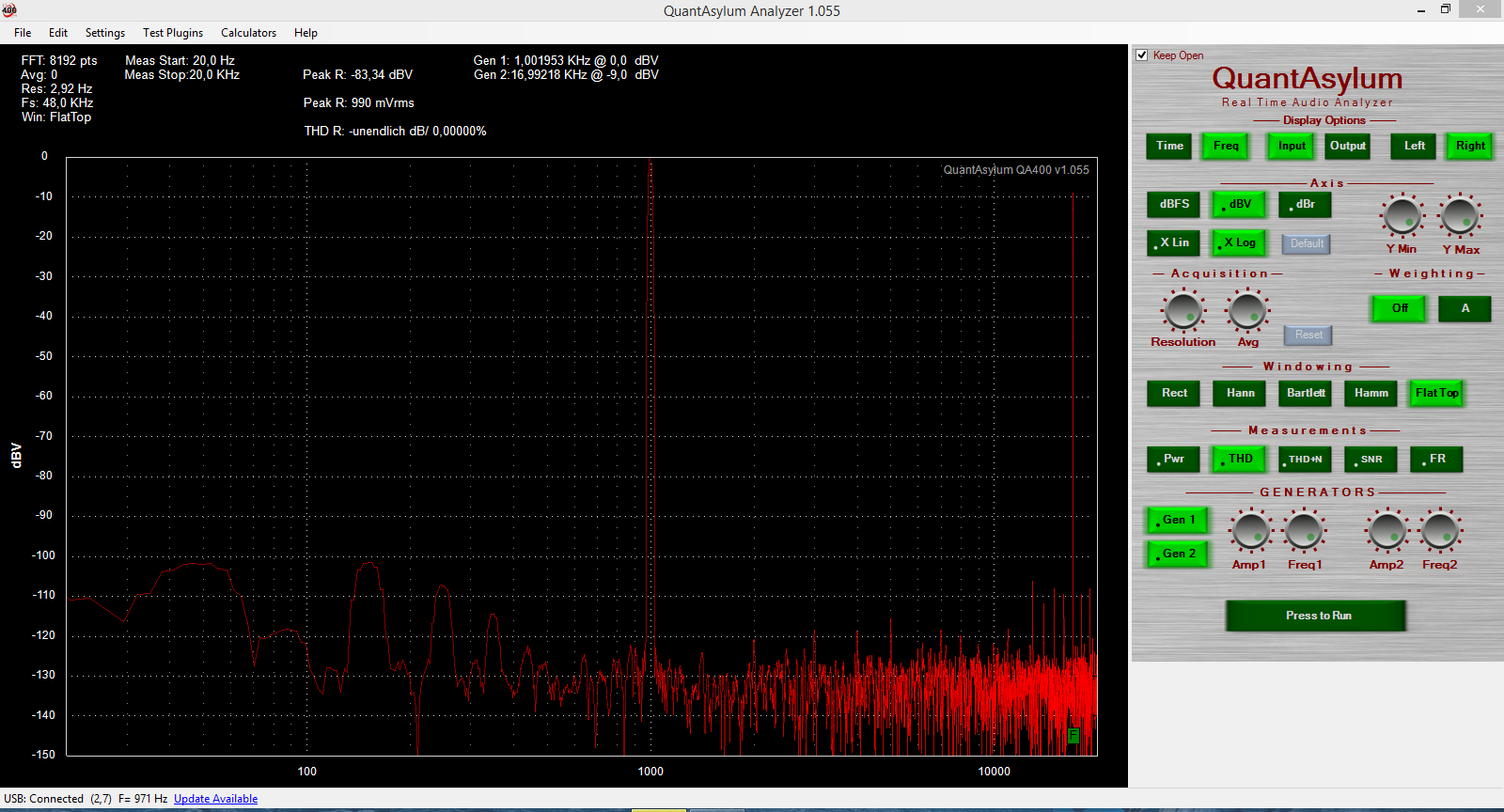The image size is (1504, 812).
Task: Open the File menu
Action: coord(23,33)
